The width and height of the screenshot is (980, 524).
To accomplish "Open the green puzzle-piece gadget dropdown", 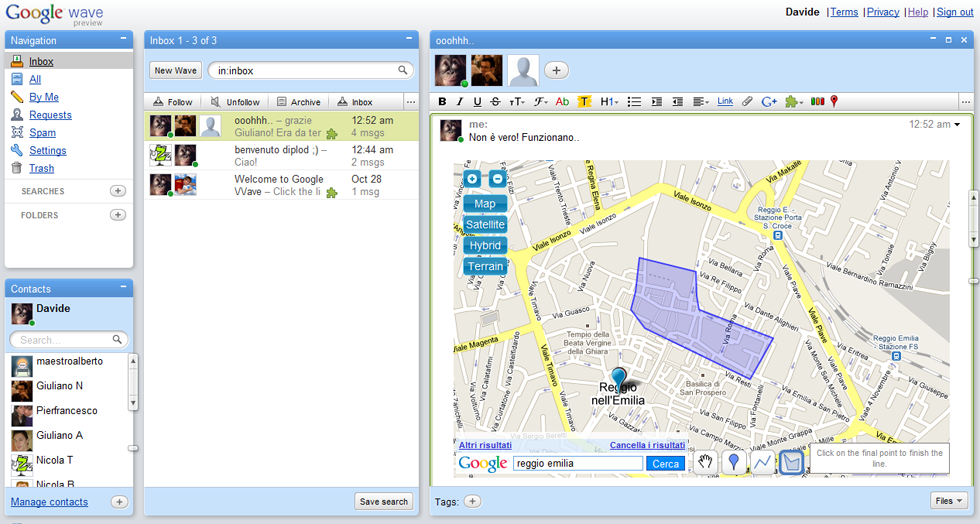I will point(794,101).
